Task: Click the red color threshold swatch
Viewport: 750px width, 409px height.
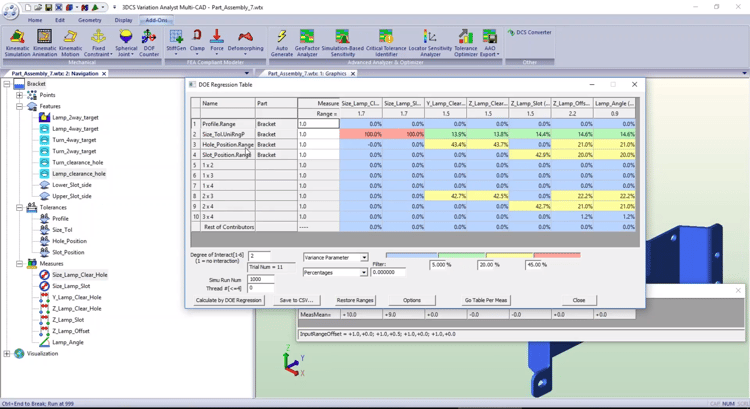Action: (x=557, y=255)
